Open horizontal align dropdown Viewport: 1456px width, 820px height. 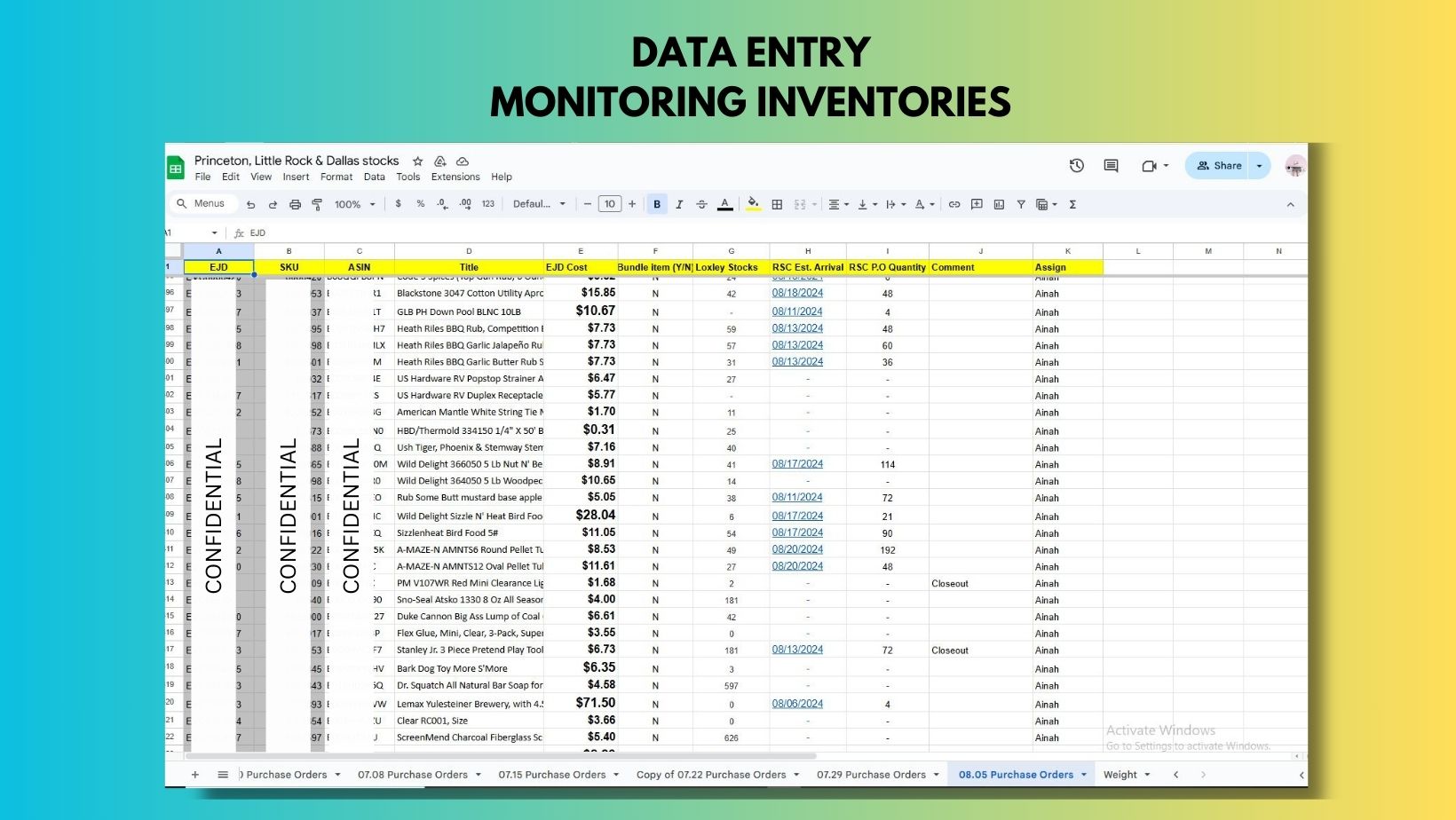coord(838,204)
